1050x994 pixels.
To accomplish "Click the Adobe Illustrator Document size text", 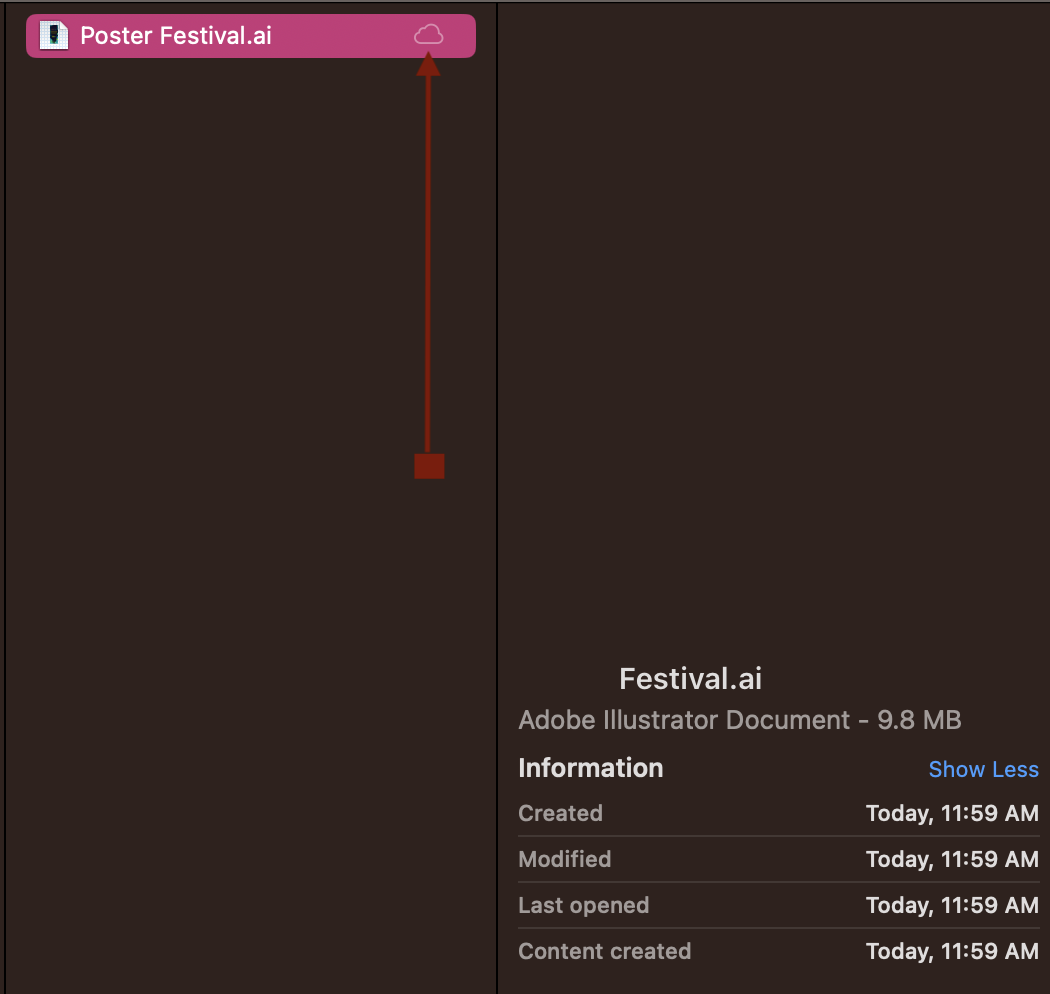I will click(x=739, y=720).
